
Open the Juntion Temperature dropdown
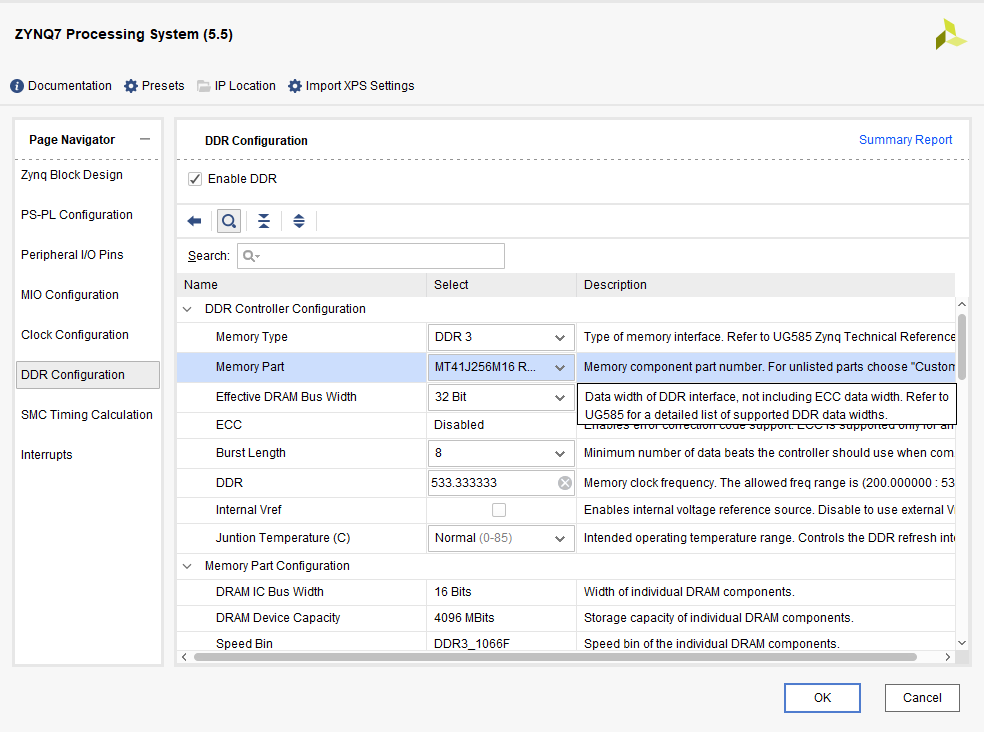tap(501, 538)
